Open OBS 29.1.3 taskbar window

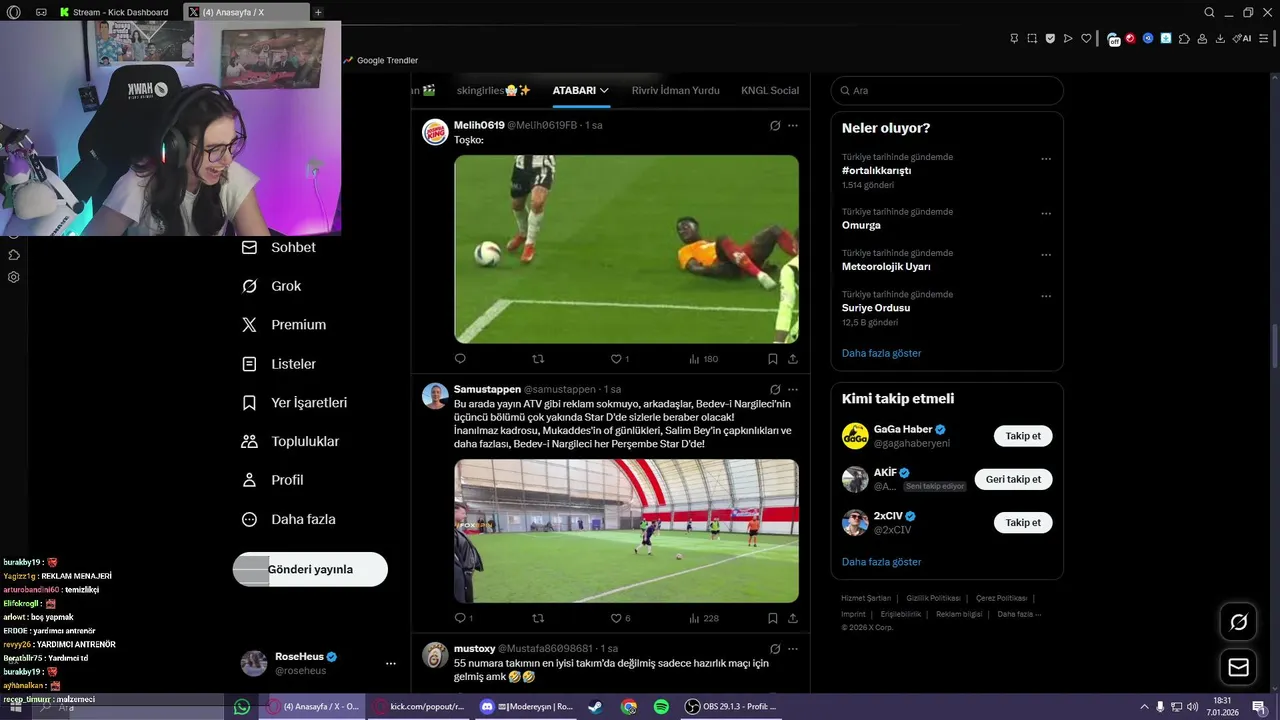coord(731,707)
